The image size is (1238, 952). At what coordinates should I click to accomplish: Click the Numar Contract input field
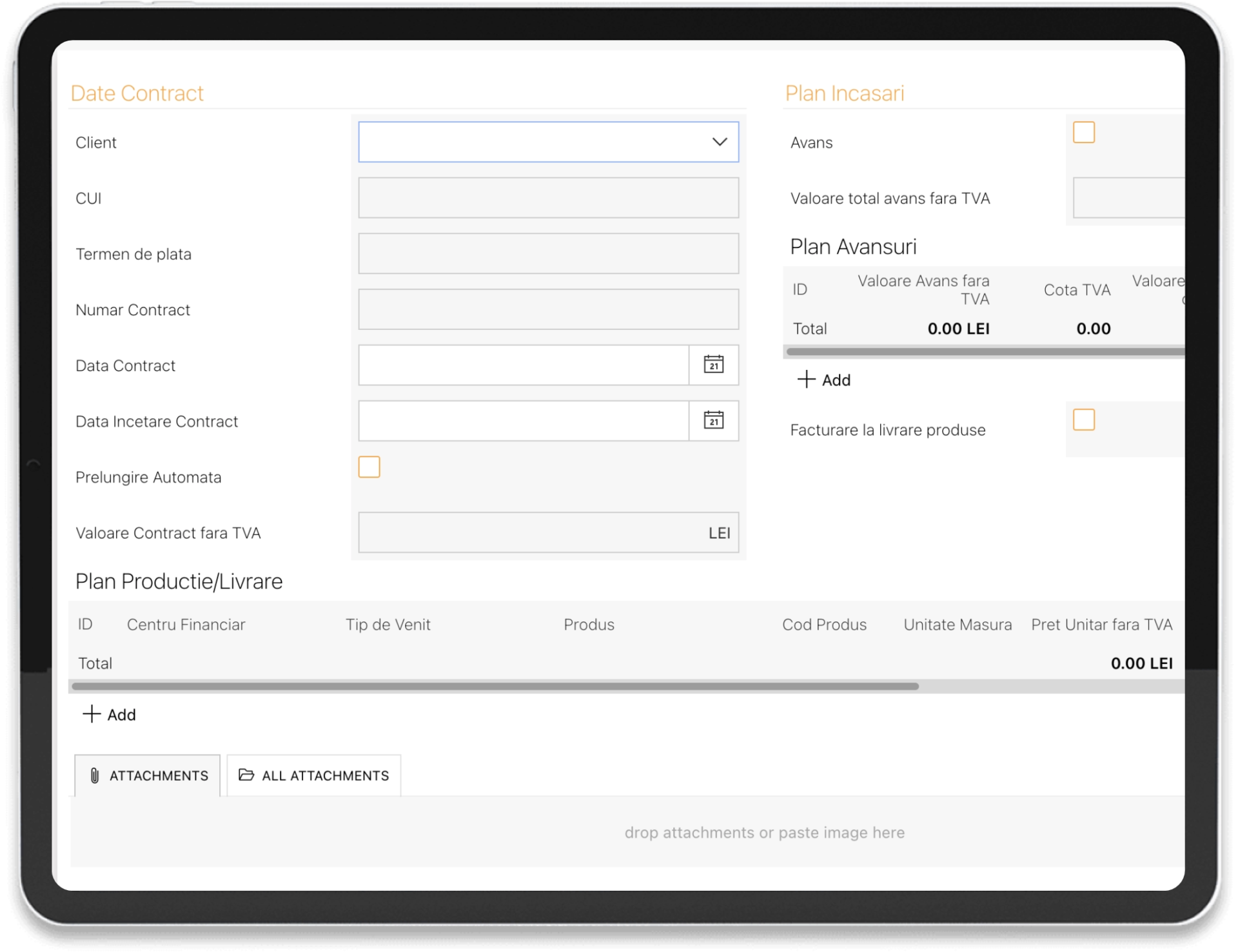coord(548,309)
